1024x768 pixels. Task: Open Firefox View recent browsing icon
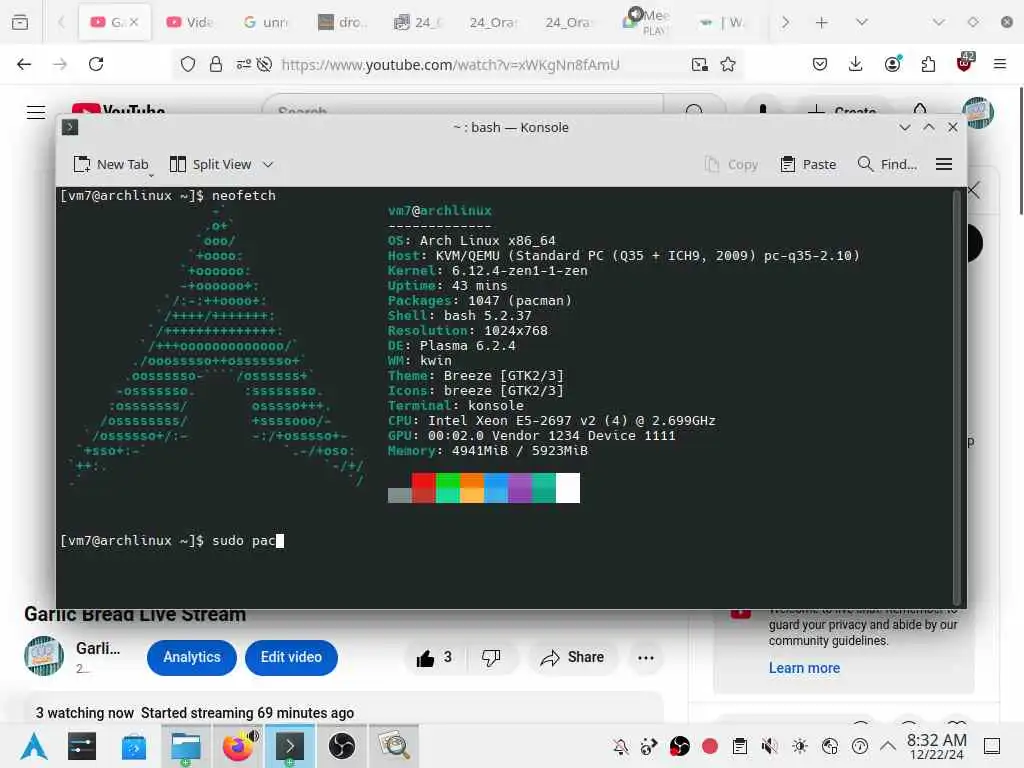tap(20, 22)
